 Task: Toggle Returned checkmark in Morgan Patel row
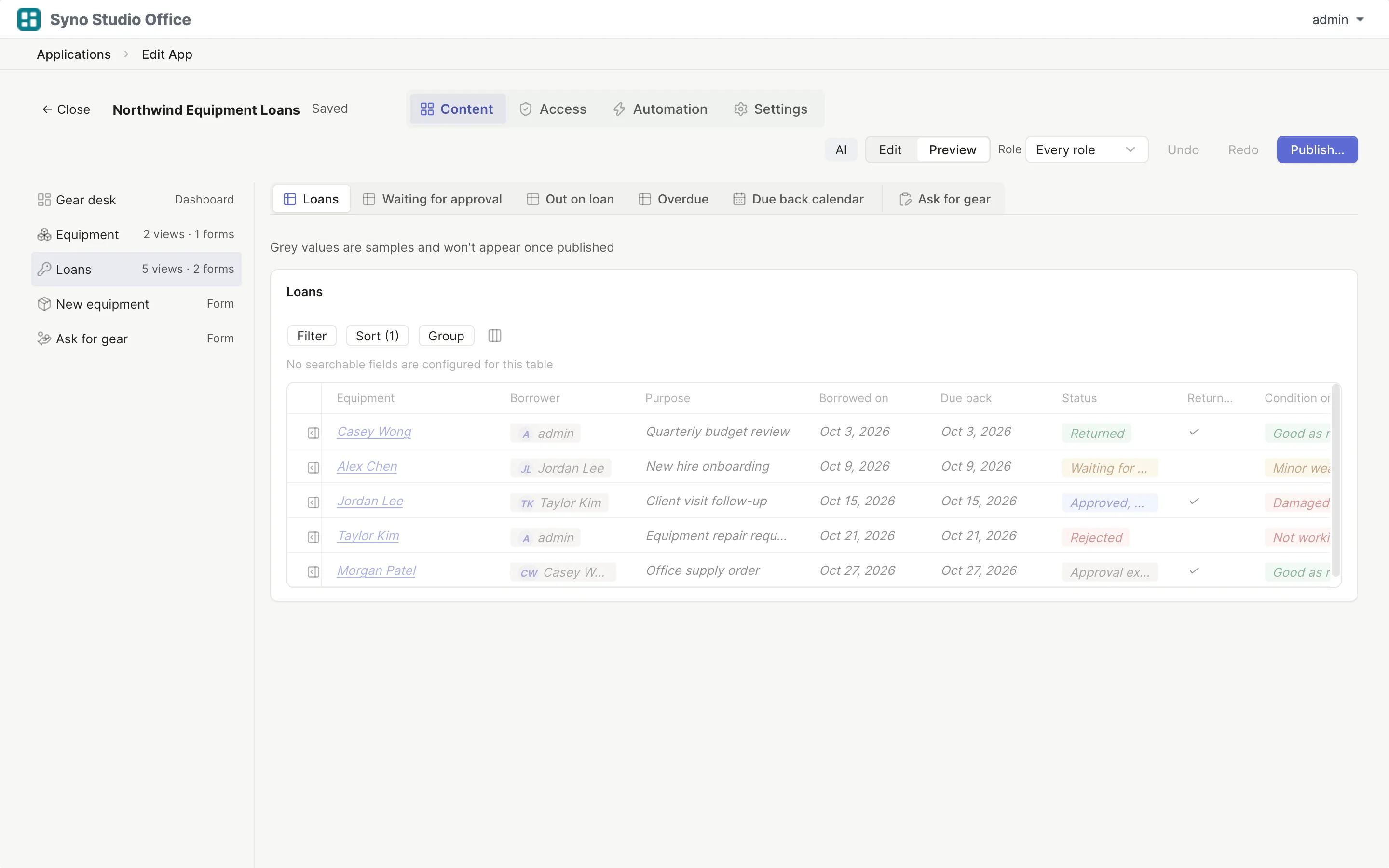coord(1194,570)
